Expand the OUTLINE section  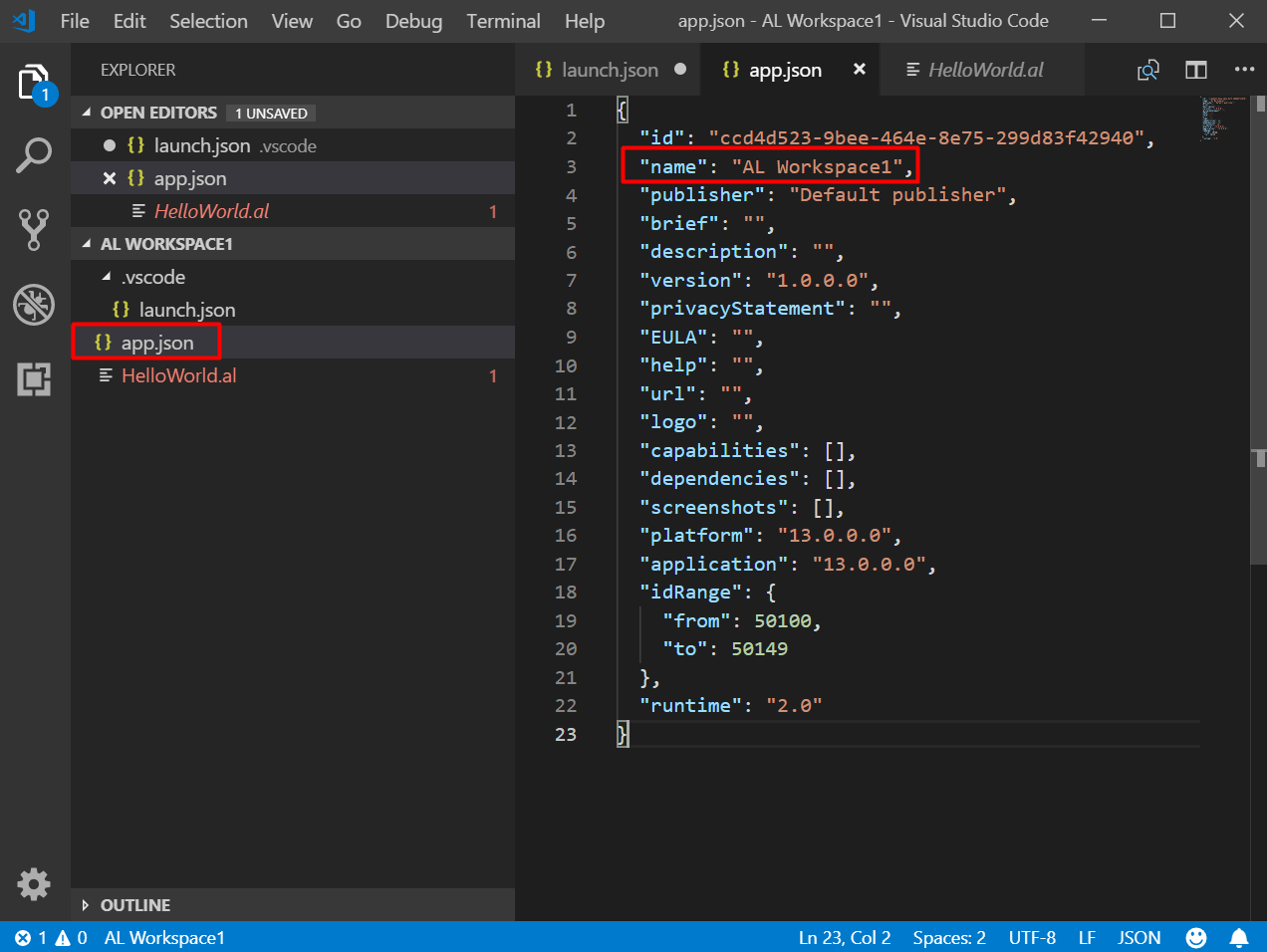pos(85,905)
